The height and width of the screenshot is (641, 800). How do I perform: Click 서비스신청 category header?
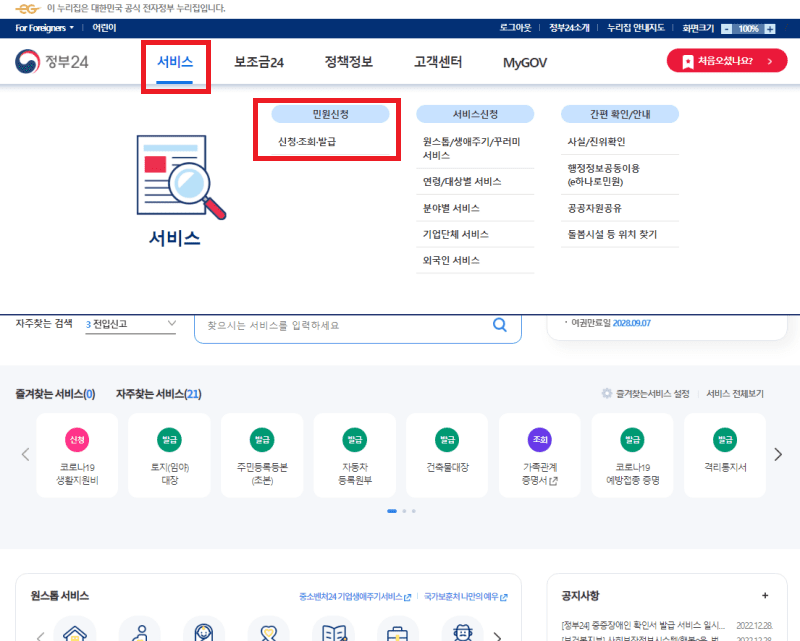[475, 114]
